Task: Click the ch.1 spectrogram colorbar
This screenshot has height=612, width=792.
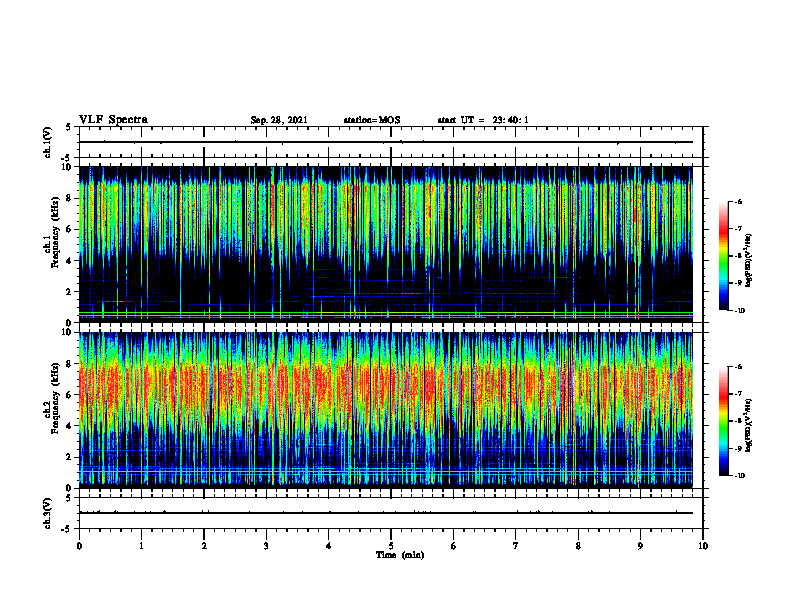Action: tap(723, 256)
